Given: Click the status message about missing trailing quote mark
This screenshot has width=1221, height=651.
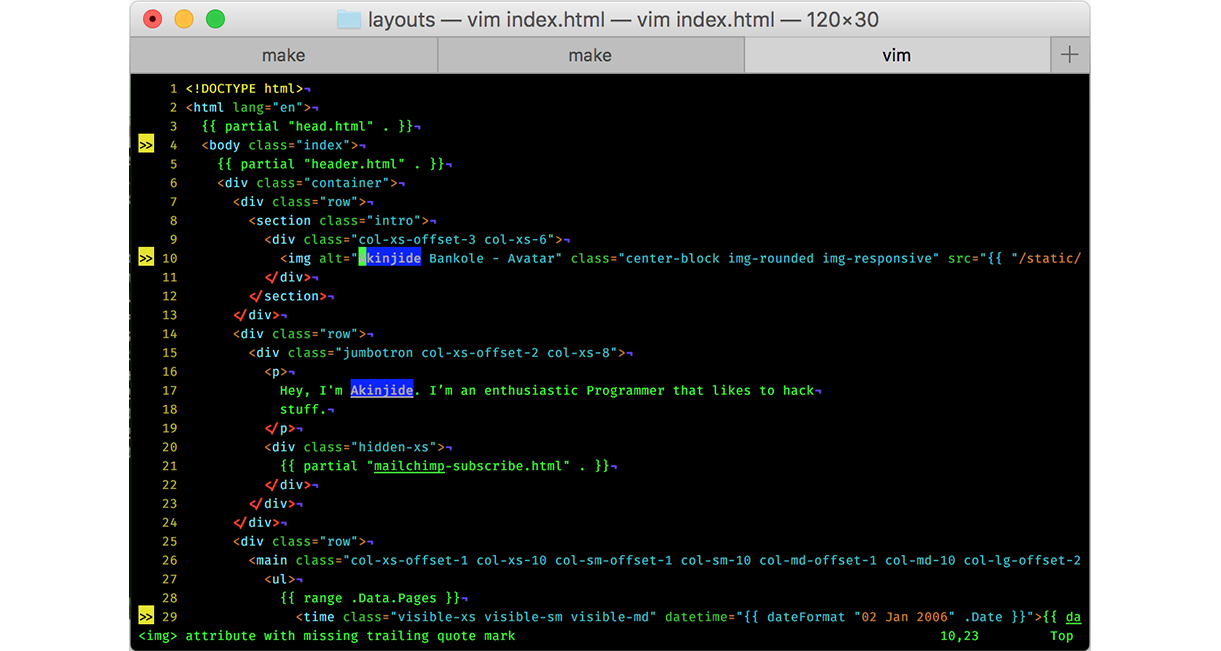Looking at the screenshot, I should 327,636.
